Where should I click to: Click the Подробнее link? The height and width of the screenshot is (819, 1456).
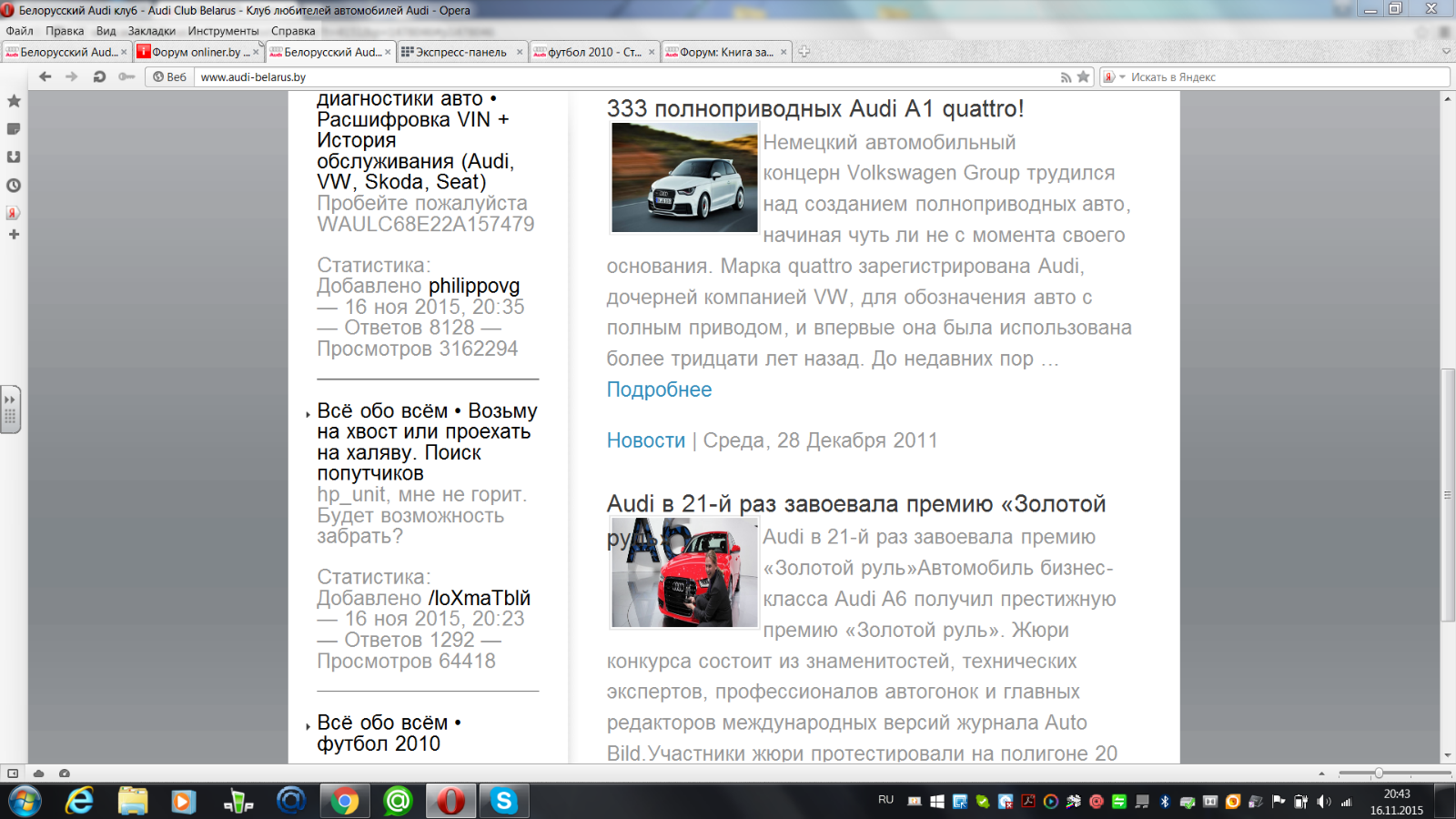tap(659, 389)
